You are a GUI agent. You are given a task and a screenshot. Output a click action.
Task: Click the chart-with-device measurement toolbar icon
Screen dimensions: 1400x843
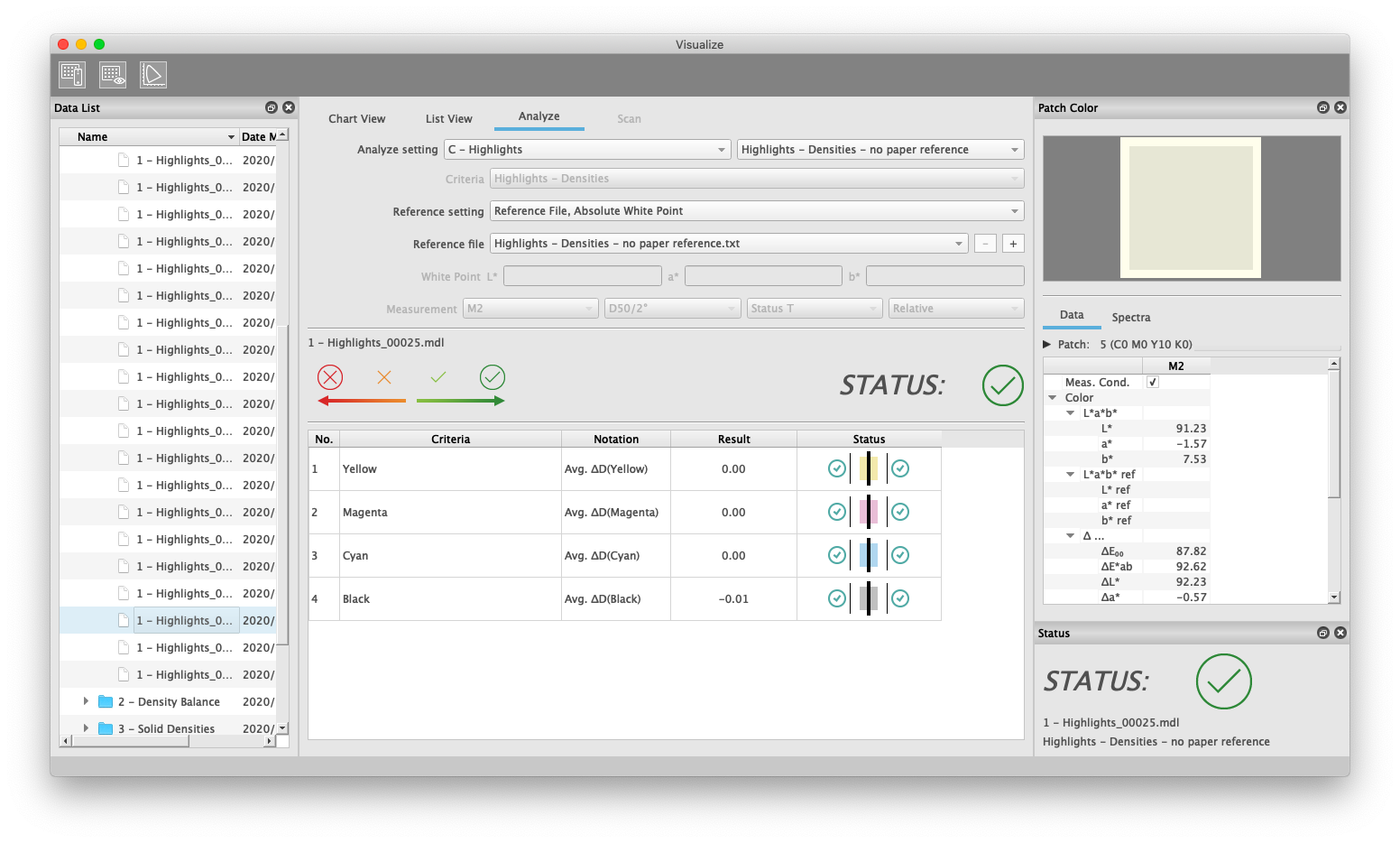[x=72, y=75]
